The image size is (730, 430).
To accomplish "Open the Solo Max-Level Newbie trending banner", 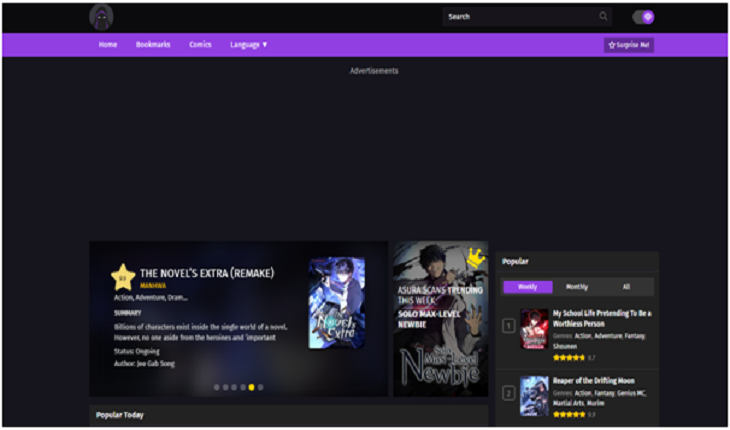I will pyautogui.click(x=440, y=319).
